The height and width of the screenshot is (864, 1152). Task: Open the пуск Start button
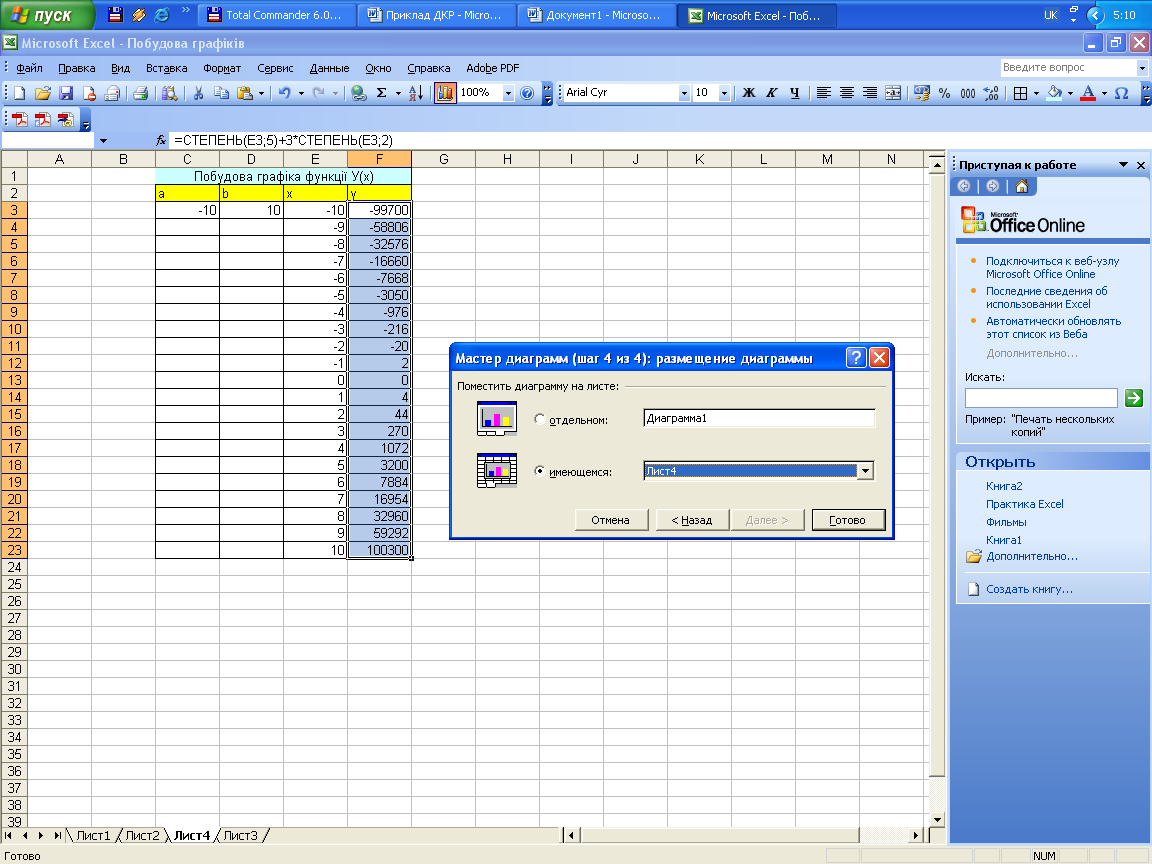(46, 15)
